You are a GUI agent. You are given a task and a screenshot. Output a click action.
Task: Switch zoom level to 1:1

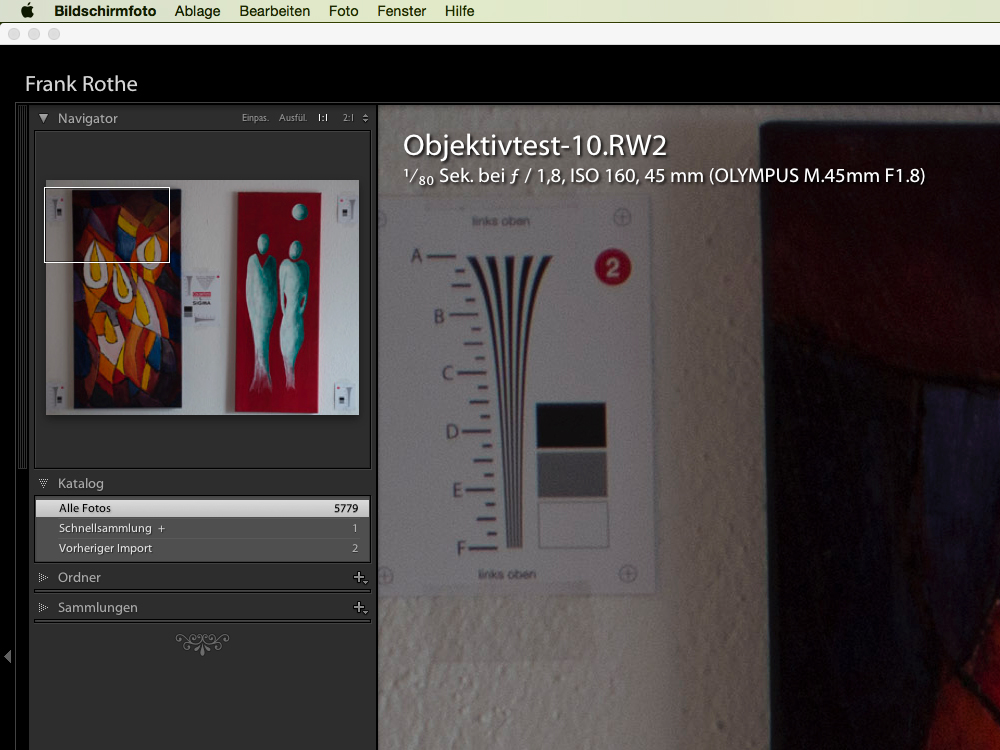(x=323, y=118)
